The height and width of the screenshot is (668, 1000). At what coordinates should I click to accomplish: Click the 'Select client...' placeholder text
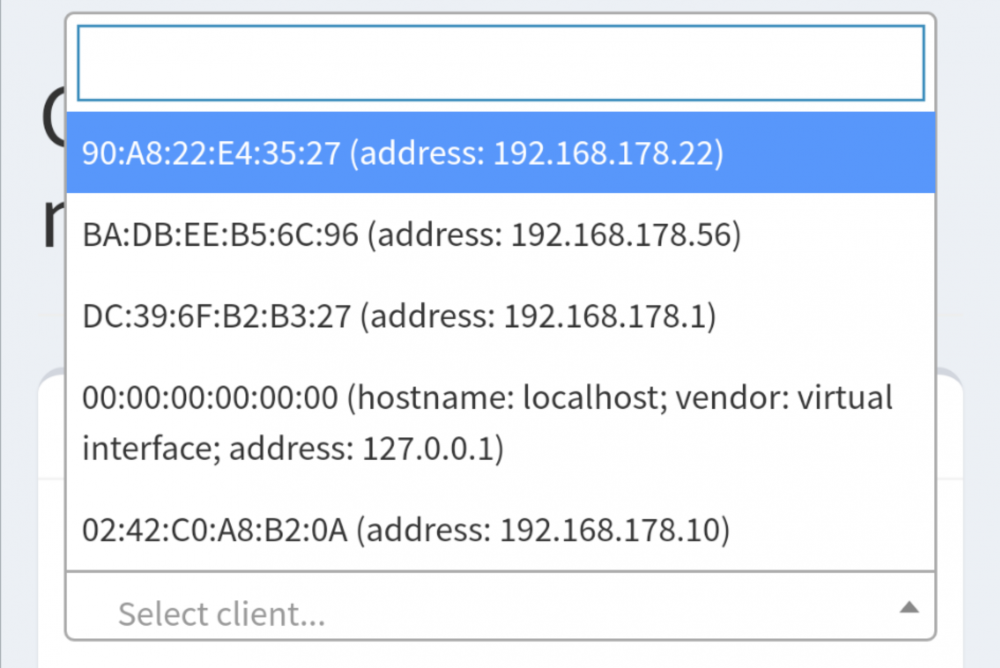pos(221,614)
